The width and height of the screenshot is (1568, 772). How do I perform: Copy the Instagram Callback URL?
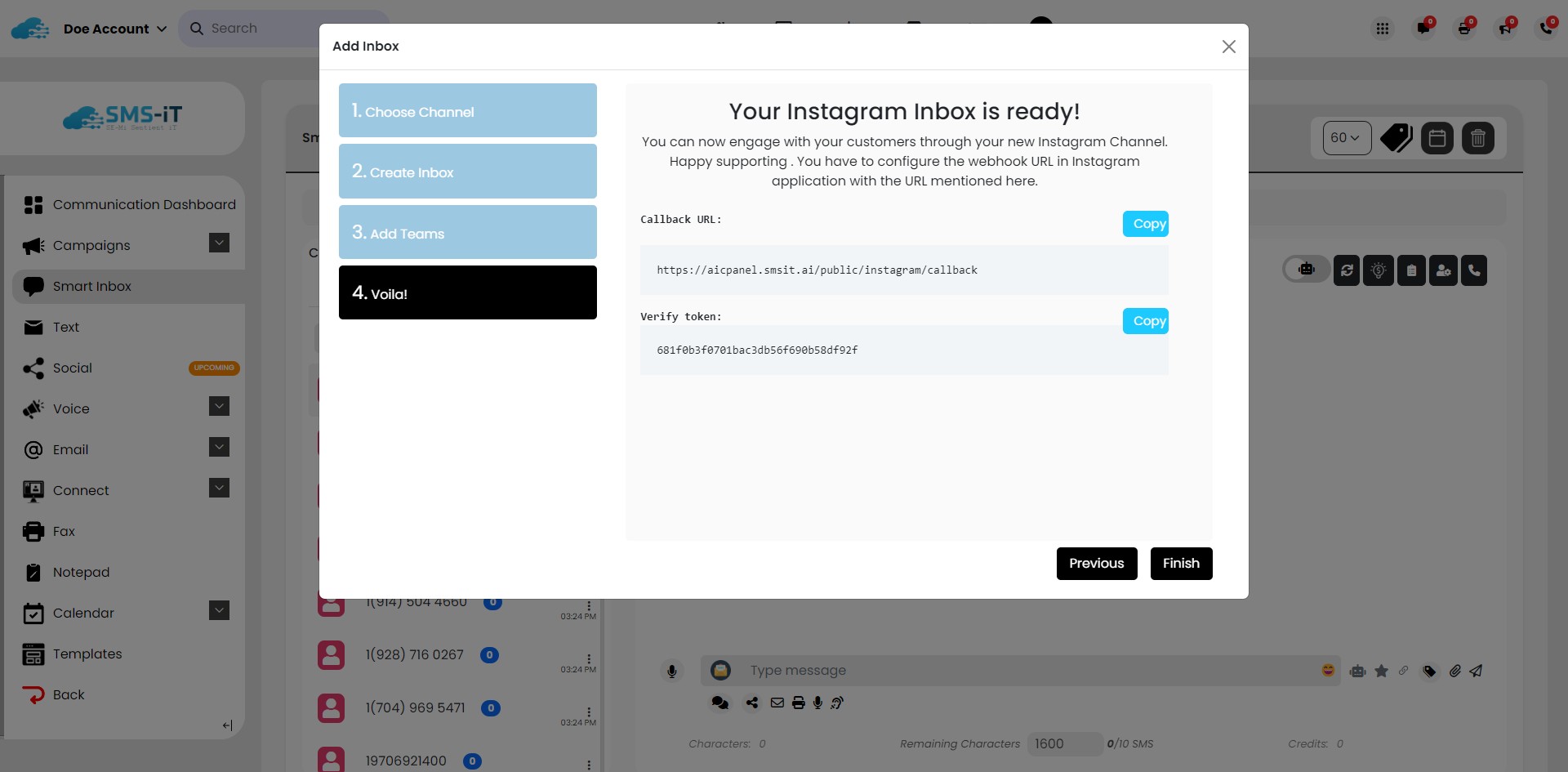[1145, 223]
